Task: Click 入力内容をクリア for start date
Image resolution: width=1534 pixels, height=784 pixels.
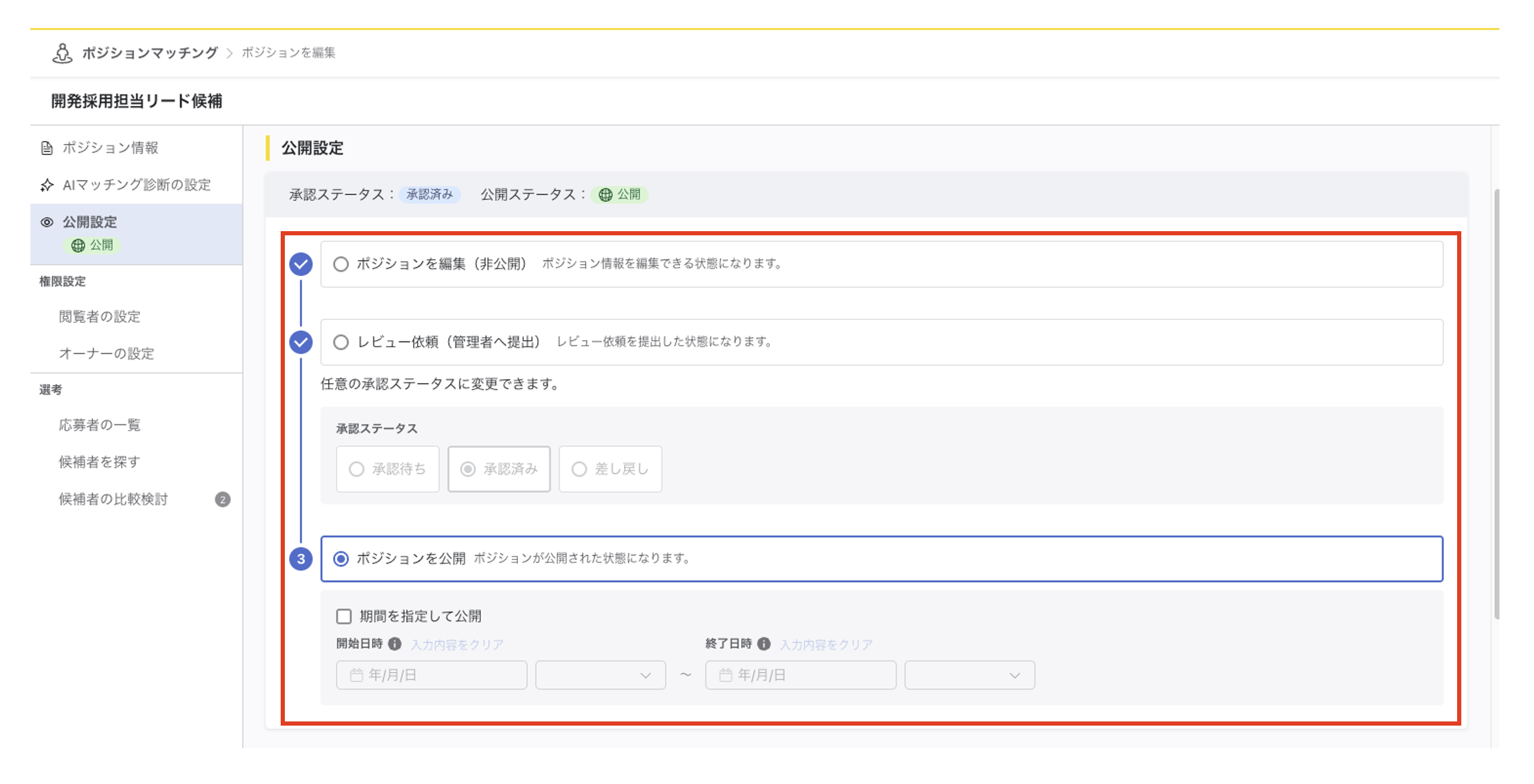Action: (x=457, y=645)
